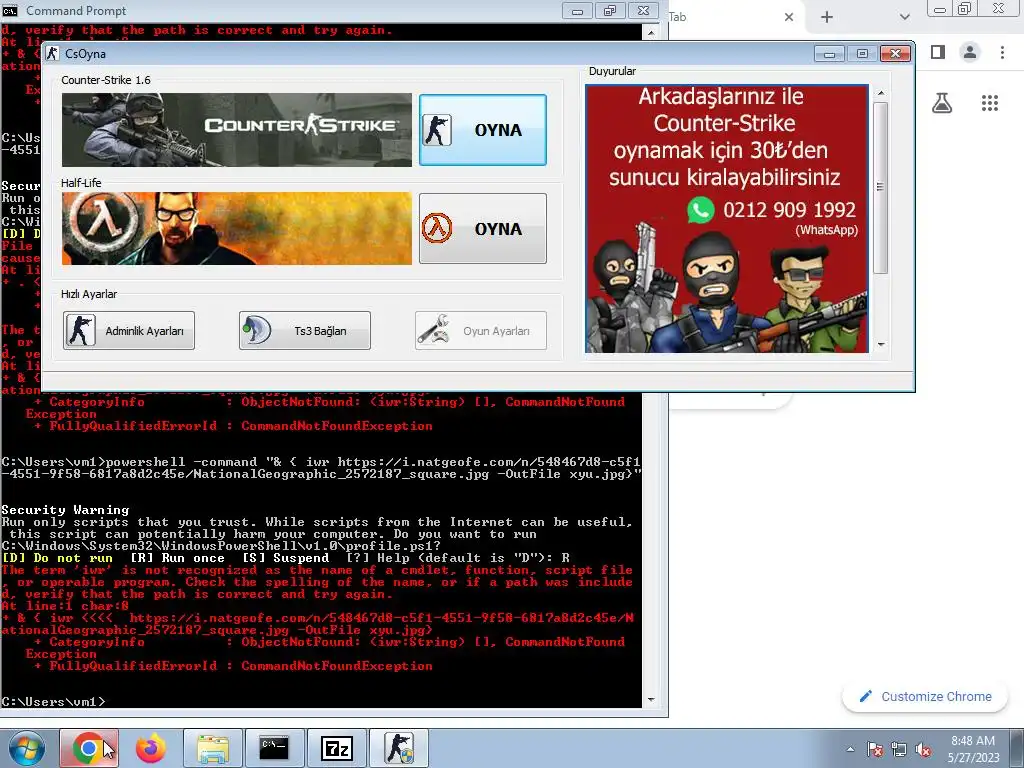Close the current Chrome tab
This screenshot has height=768, width=1024.
[x=789, y=17]
